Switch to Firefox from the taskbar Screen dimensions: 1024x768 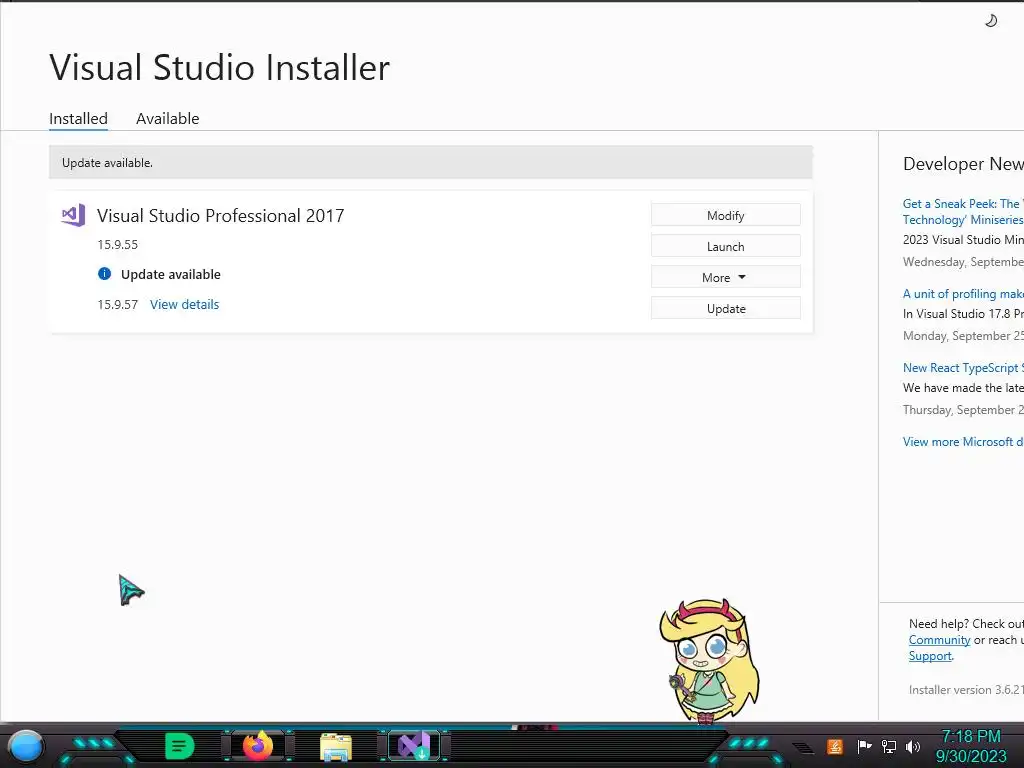click(x=258, y=746)
